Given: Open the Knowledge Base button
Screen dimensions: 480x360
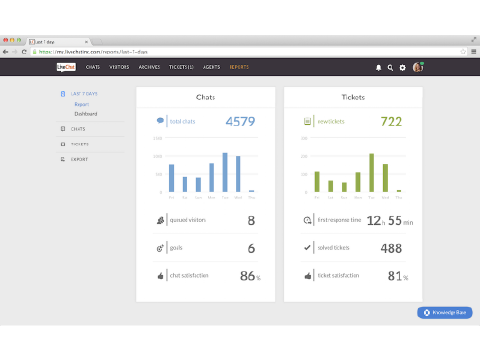Looking at the screenshot, I should [445, 313].
